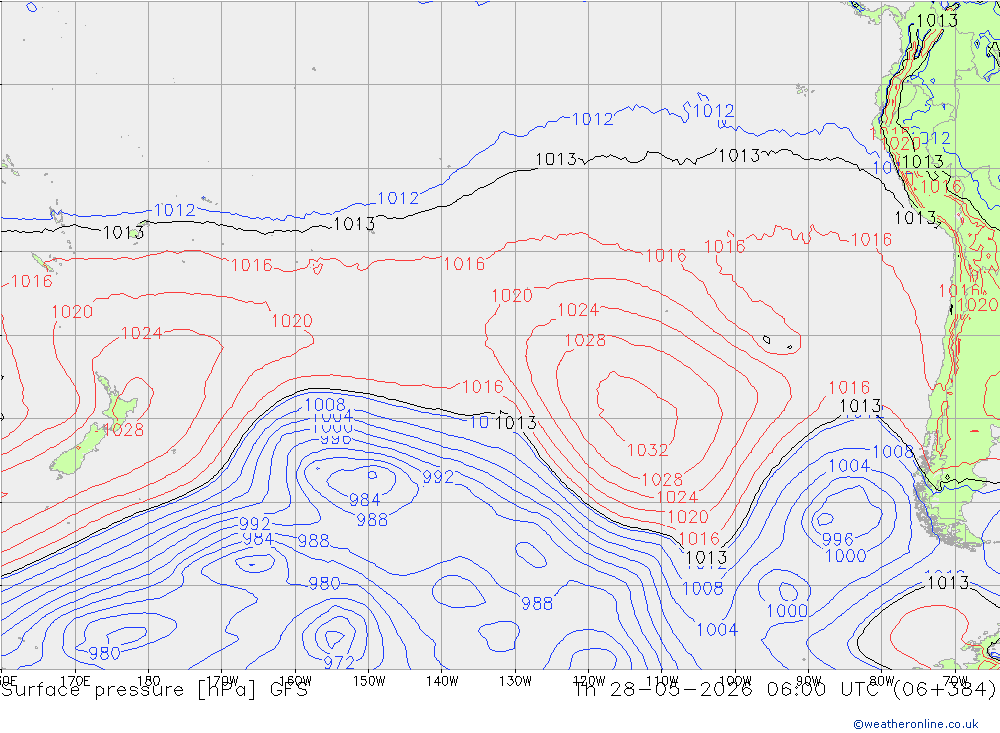Click the blue 1012 label near 120W
This screenshot has height=733, width=1000.
(x=592, y=119)
